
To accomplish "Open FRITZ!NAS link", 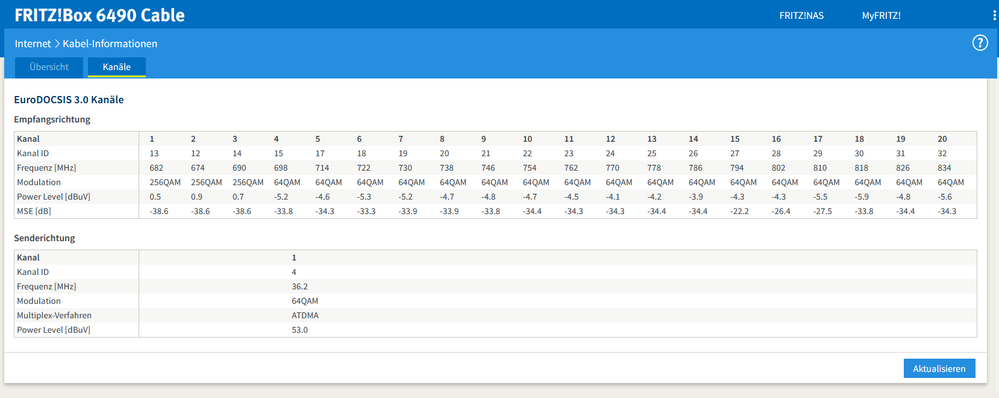I will click(x=801, y=16).
